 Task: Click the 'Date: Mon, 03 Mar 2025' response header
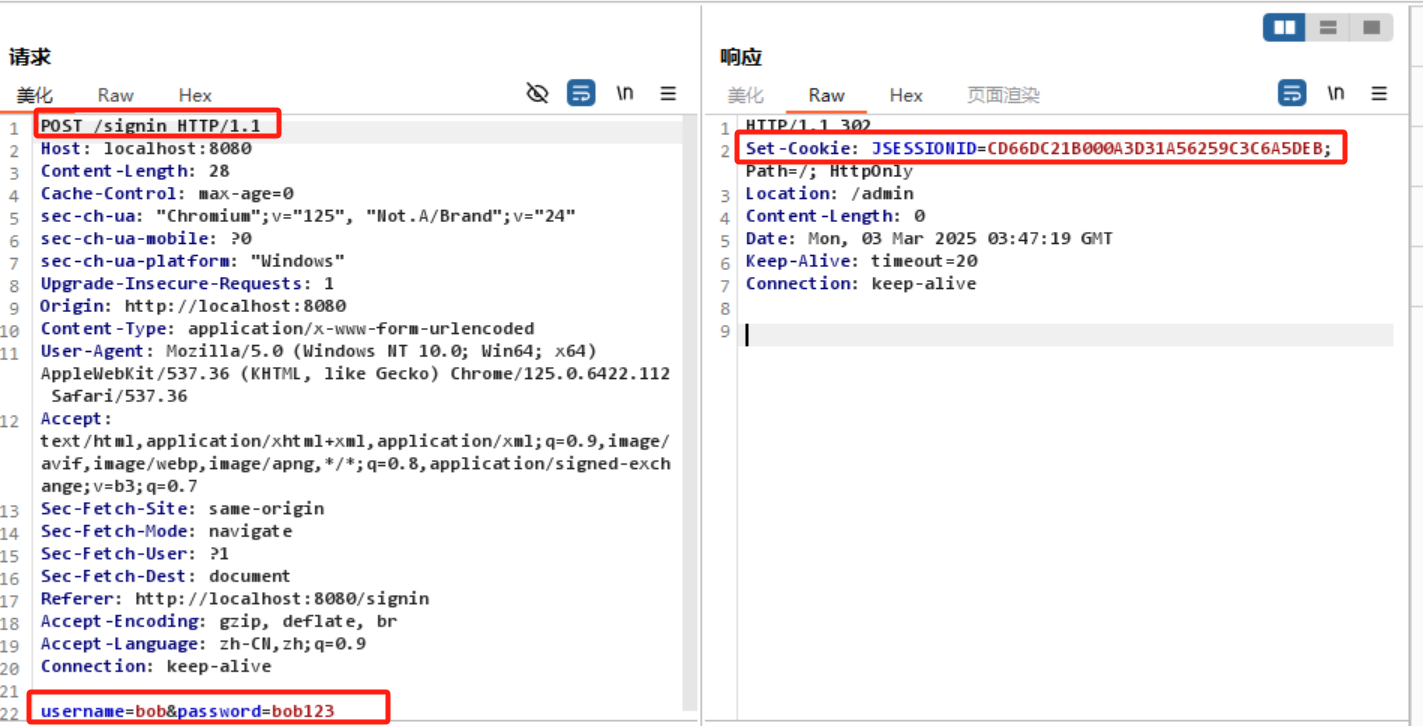tap(929, 239)
